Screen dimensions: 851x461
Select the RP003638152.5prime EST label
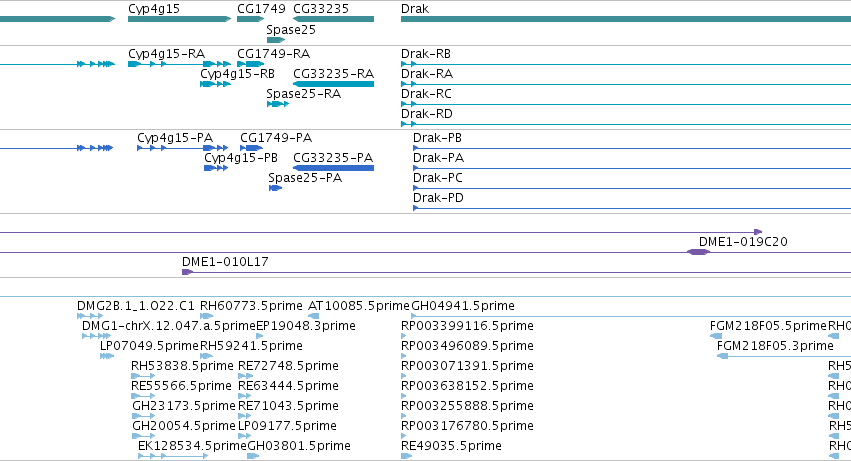(x=467, y=387)
